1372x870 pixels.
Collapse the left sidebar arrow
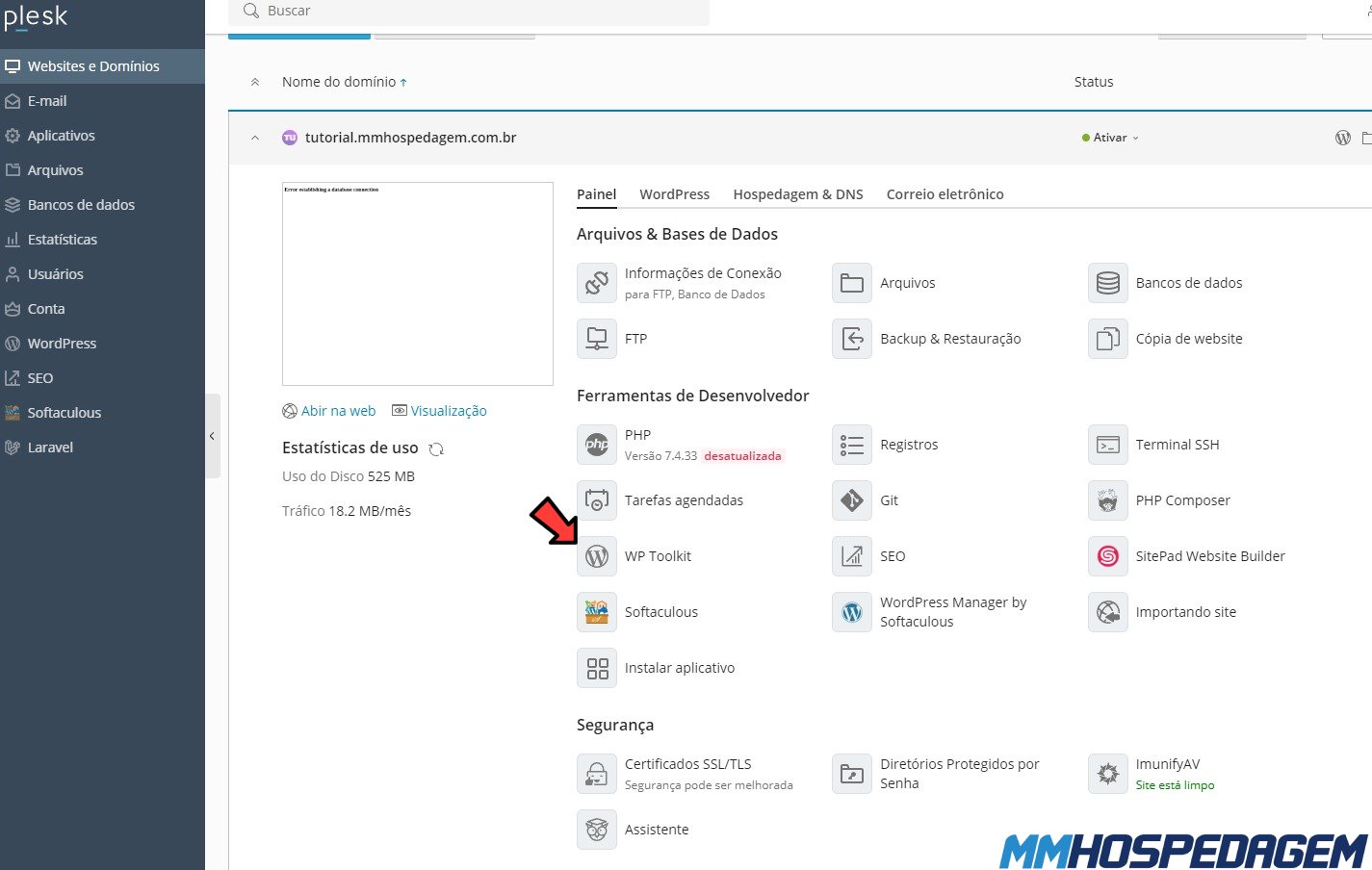(x=213, y=436)
